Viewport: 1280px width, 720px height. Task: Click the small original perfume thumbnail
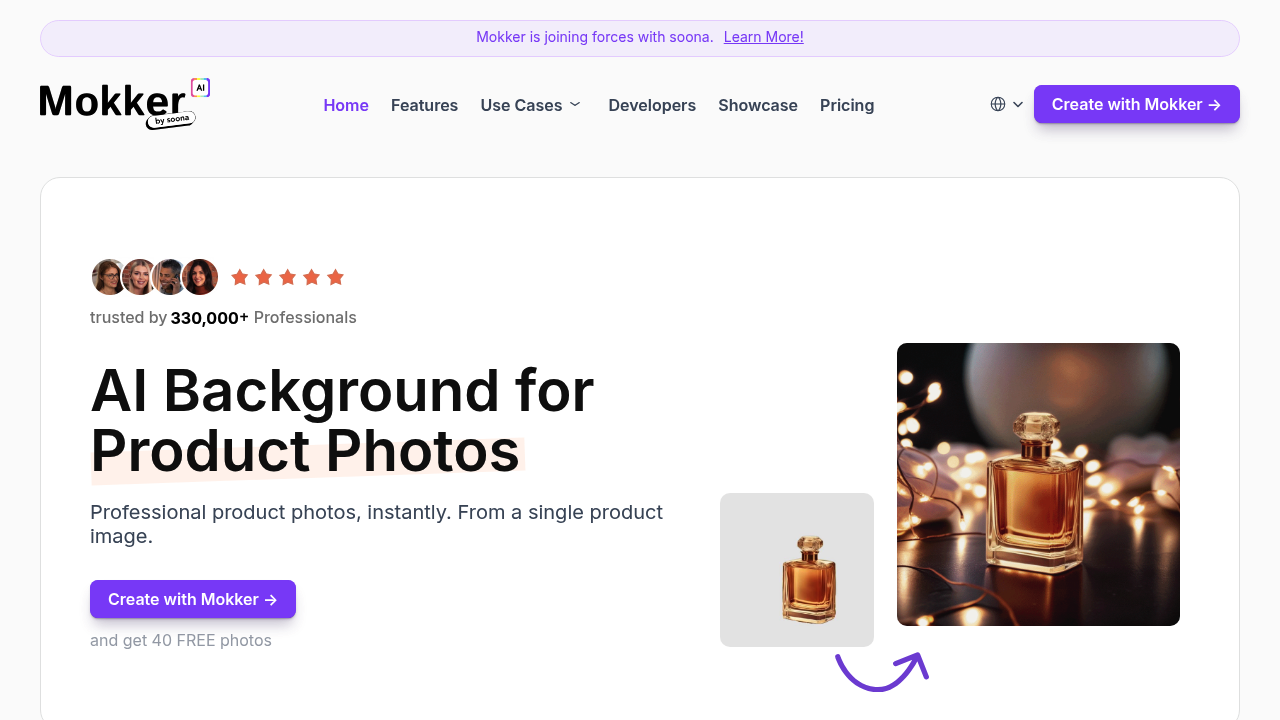pos(797,570)
